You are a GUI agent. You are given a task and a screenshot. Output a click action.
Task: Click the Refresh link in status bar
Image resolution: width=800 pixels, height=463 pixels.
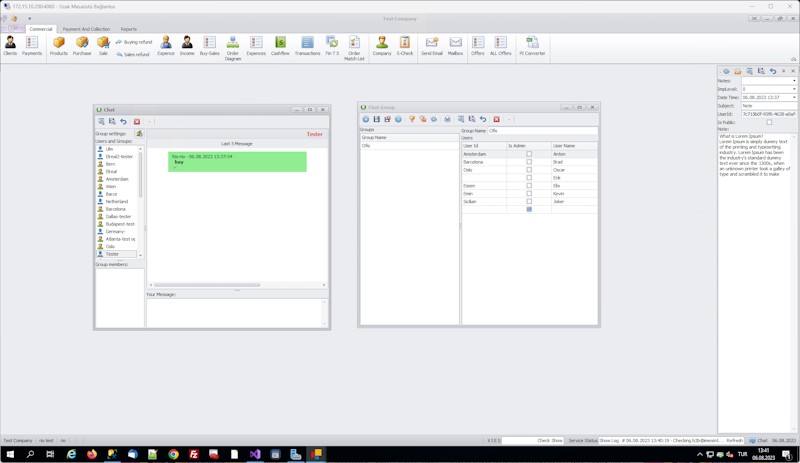click(735, 440)
